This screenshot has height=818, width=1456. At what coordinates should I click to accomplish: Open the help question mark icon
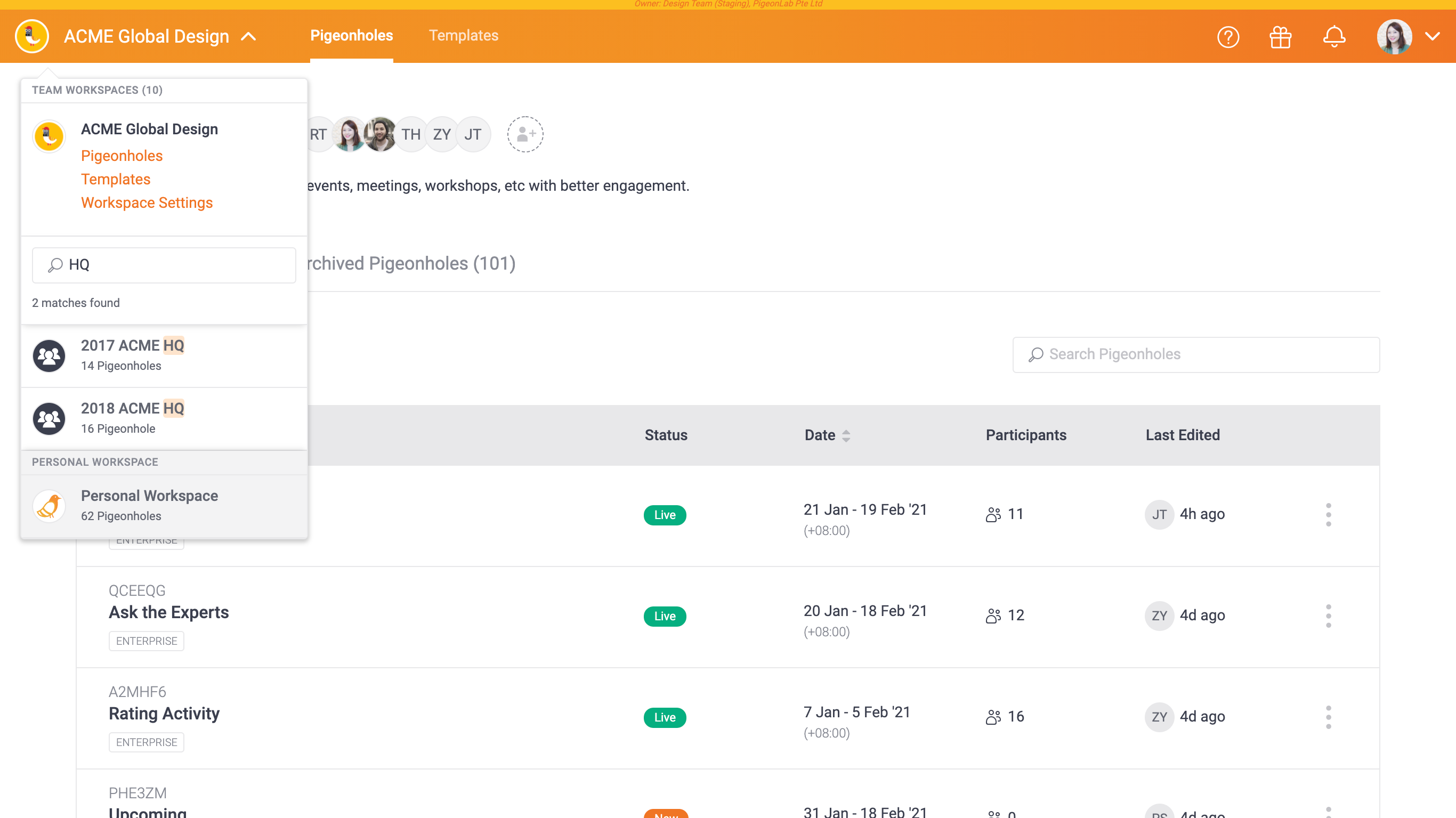[1228, 37]
